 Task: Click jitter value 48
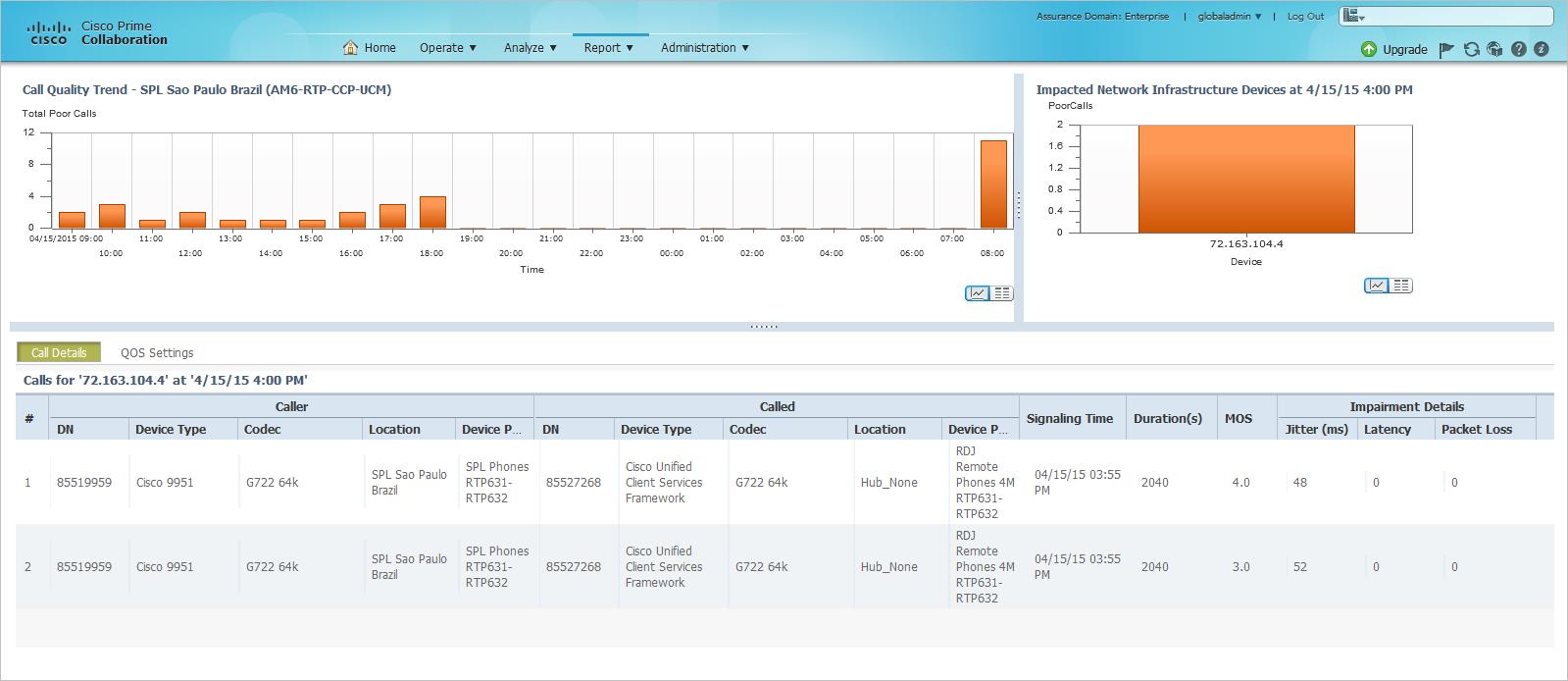pyautogui.click(x=1300, y=483)
